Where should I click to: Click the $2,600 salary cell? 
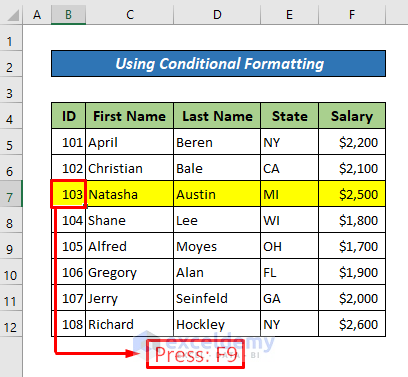pyautogui.click(x=352, y=324)
